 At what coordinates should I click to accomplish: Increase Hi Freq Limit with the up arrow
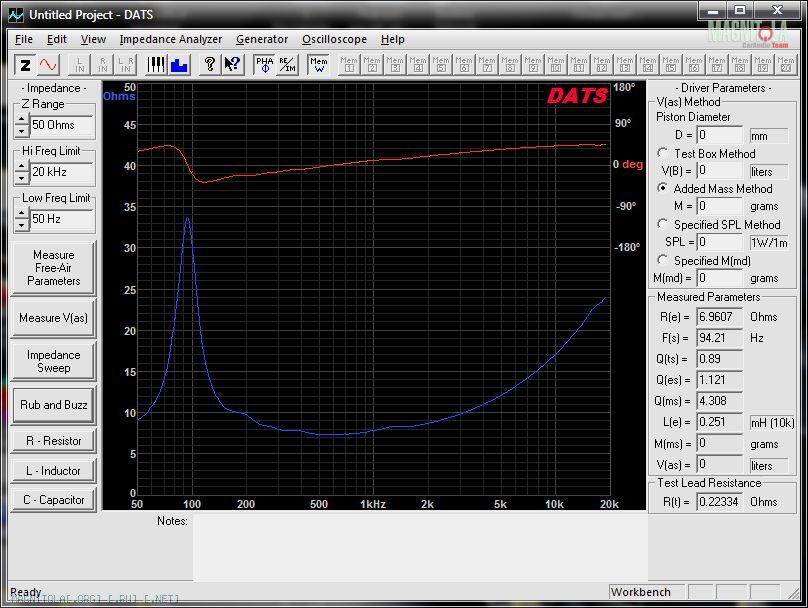21,166
